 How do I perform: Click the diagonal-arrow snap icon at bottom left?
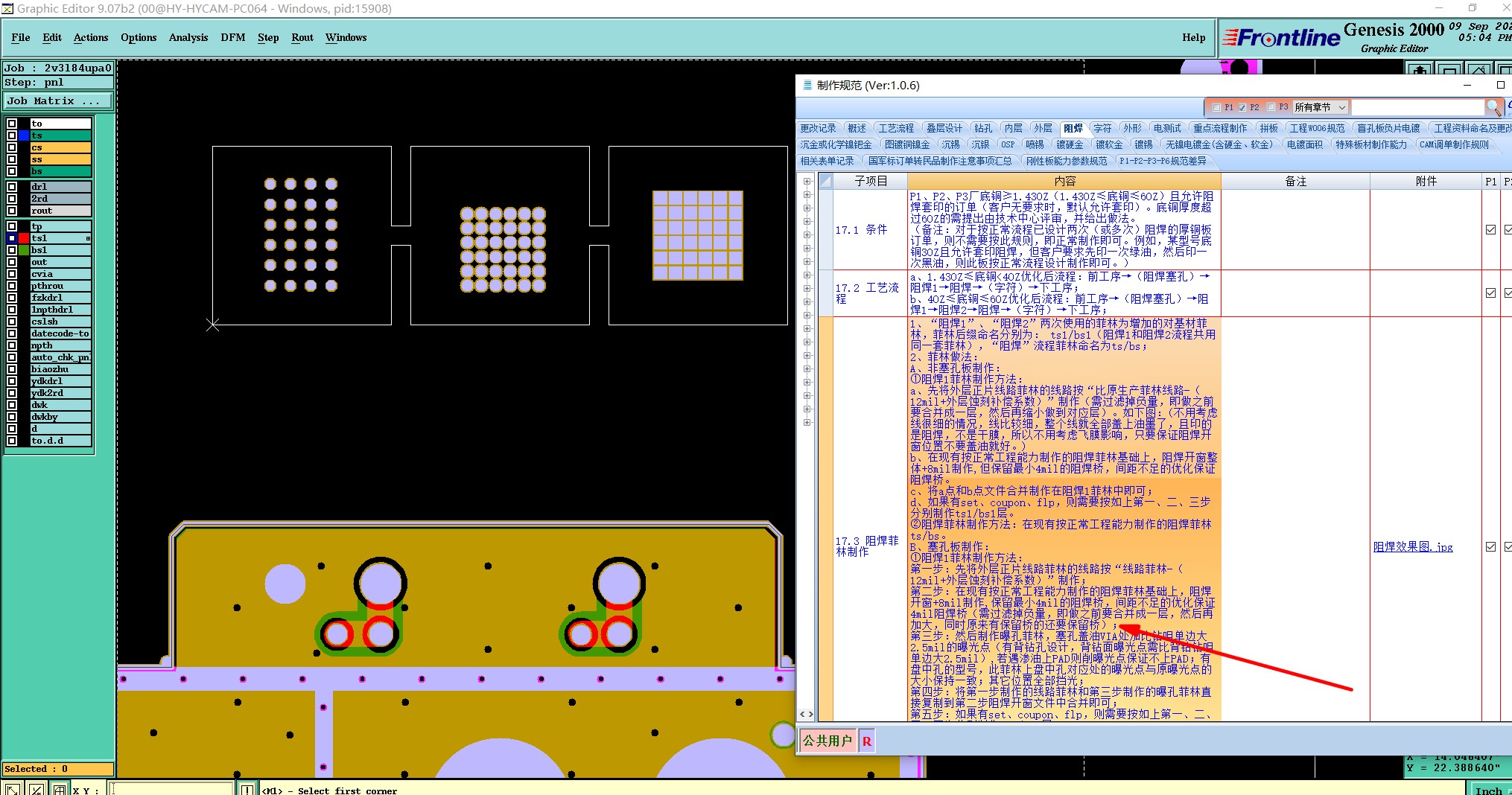click(x=13, y=789)
